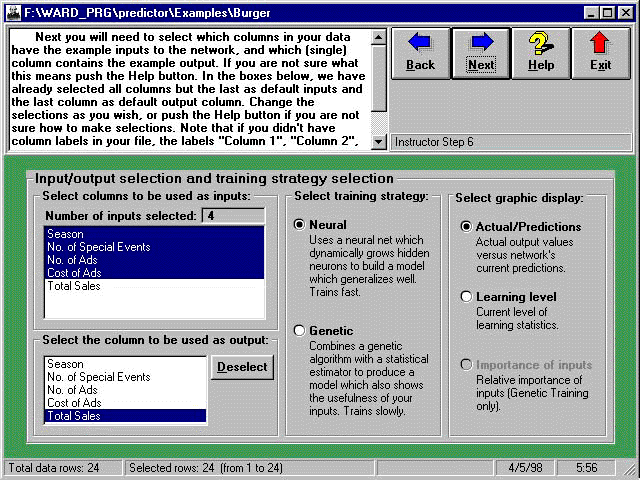Open Help with the question mark icon
The height and width of the screenshot is (480, 640).
[540, 53]
